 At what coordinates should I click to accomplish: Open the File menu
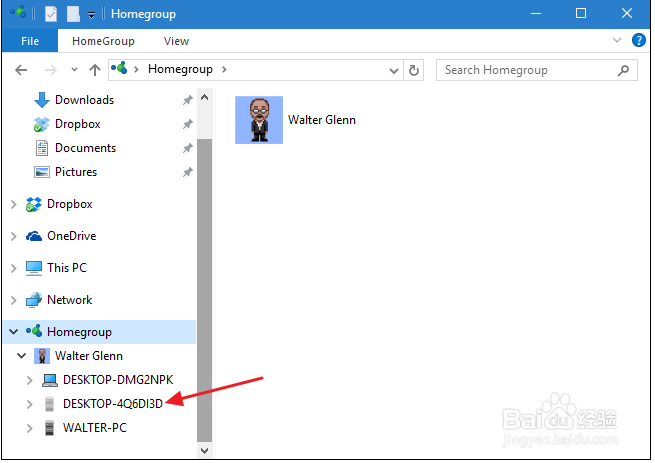point(30,41)
